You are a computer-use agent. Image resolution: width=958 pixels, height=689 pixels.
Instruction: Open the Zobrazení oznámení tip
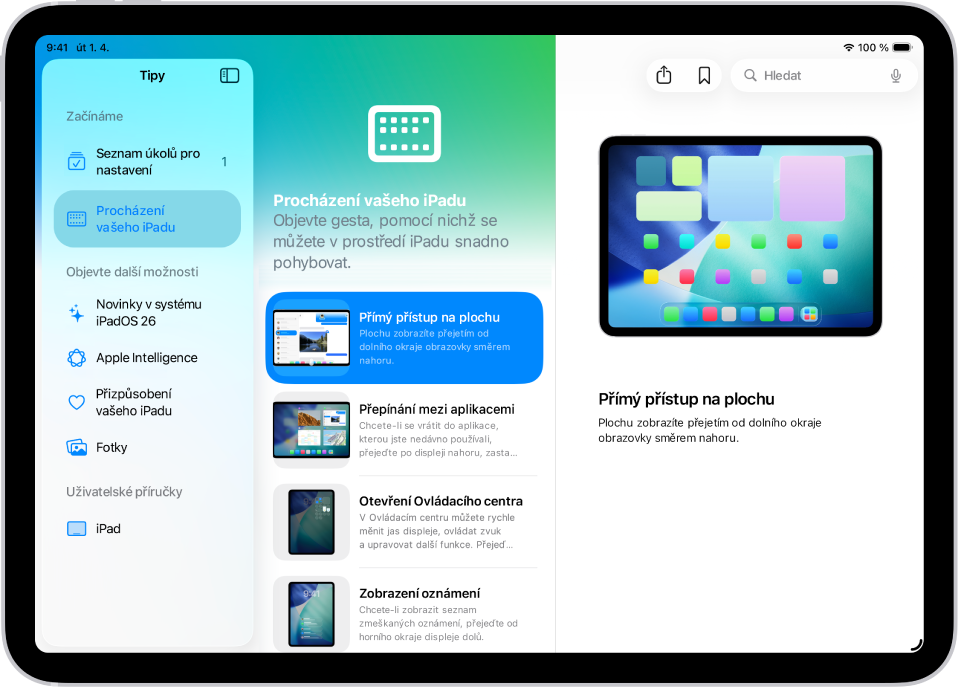tap(404, 614)
